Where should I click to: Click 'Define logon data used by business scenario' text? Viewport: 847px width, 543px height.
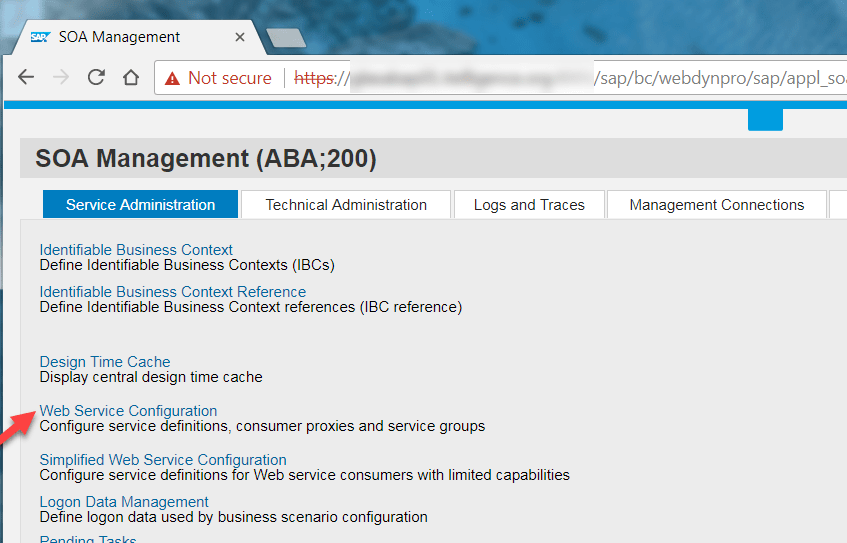click(x=233, y=518)
